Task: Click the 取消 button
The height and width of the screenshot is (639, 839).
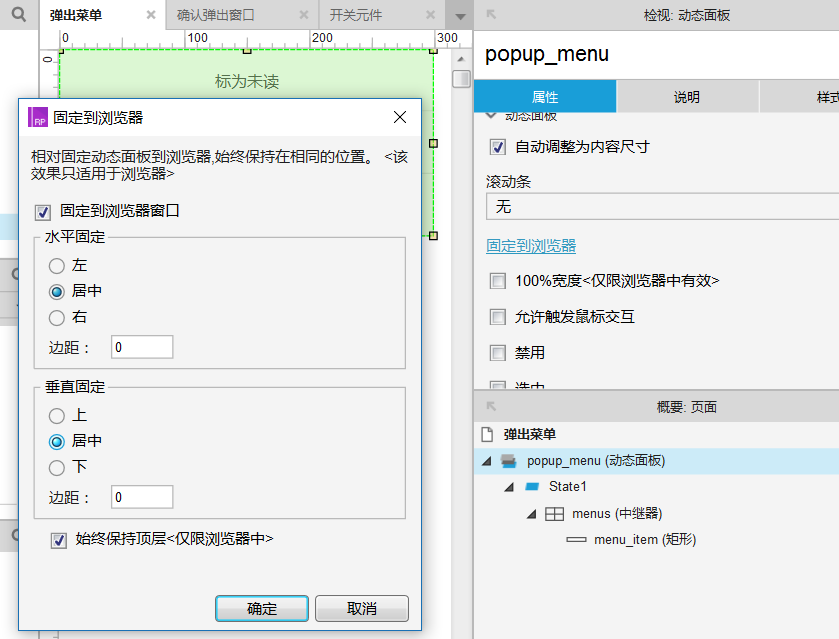Action: [362, 608]
